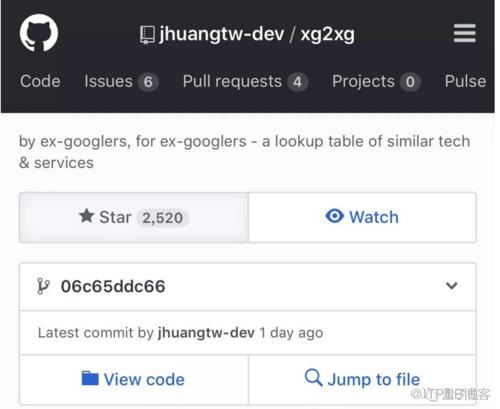Image resolution: width=500 pixels, height=409 pixels.
Task: Open the Pulse tab
Action: click(465, 81)
